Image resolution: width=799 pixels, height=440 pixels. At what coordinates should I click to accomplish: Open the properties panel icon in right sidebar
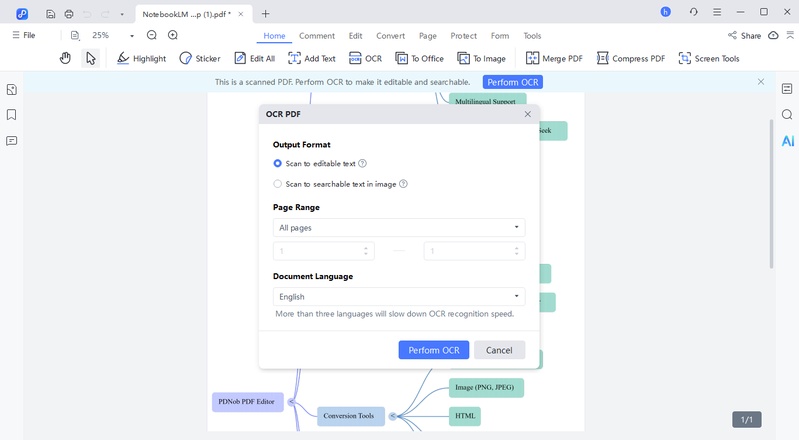coord(787,89)
